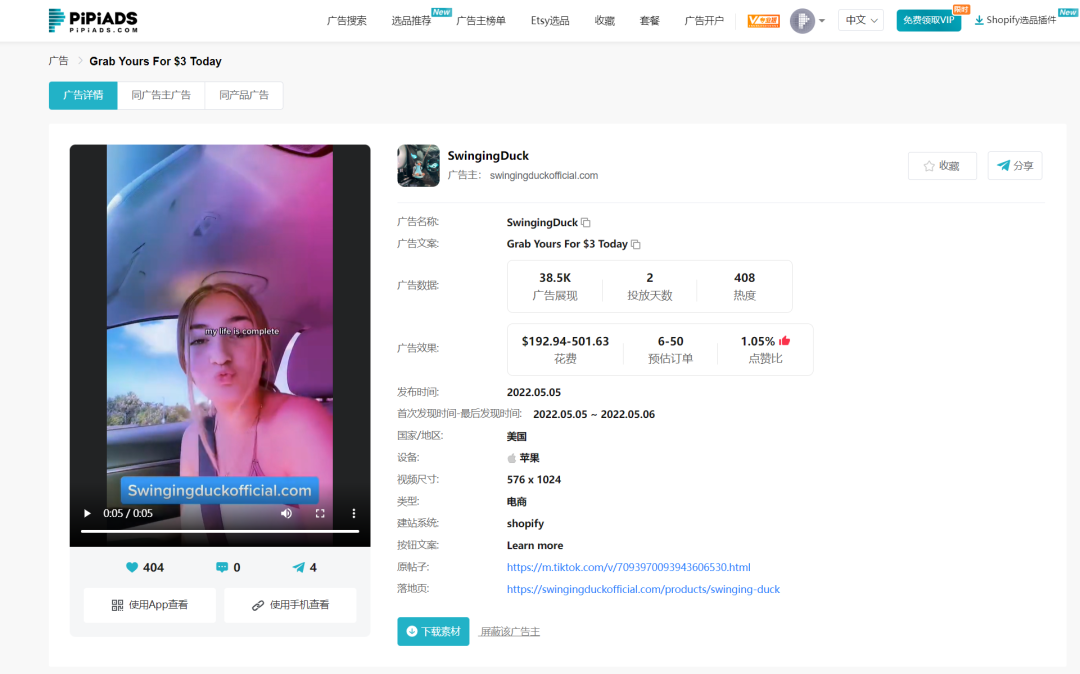Image resolution: width=1080 pixels, height=674 pixels.
Task: Click video size 576 x 1024
Action: [x=534, y=480]
